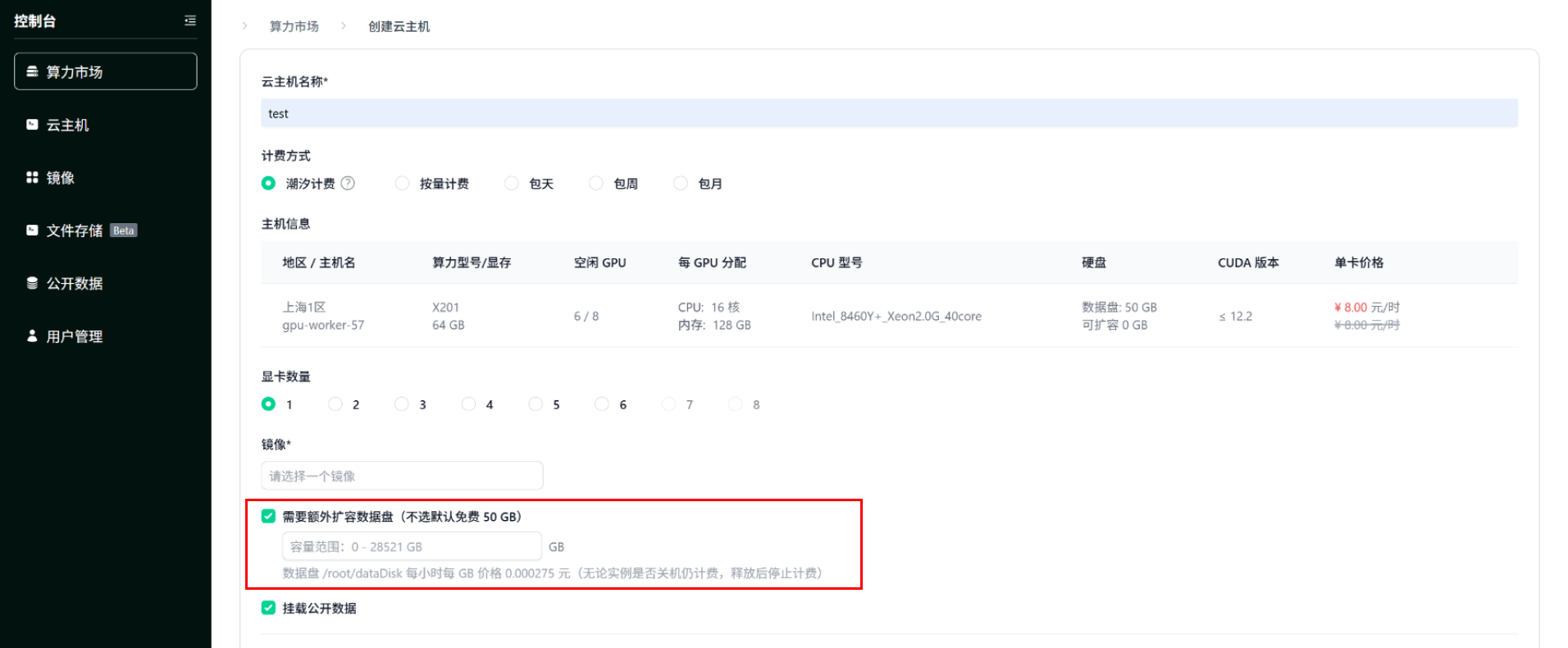Screen dimensions: 1568x648
Task: Uncheck 挂载公开数据 checkbox
Action: click(268, 608)
